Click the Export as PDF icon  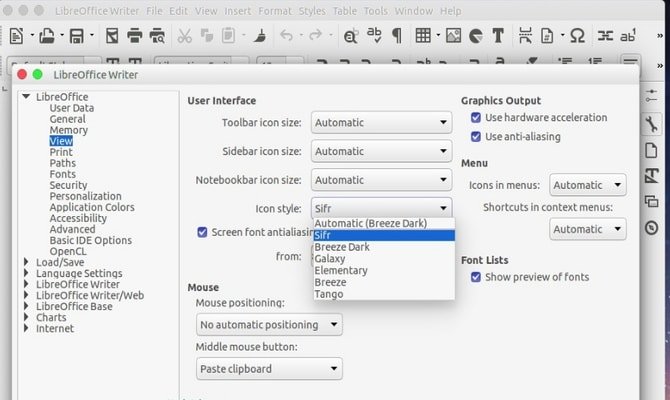pos(112,36)
